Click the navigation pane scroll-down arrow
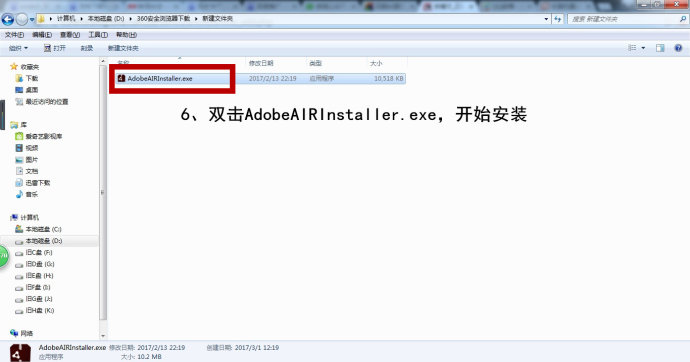Image resolution: width=690 pixels, height=362 pixels. click(x=103, y=336)
